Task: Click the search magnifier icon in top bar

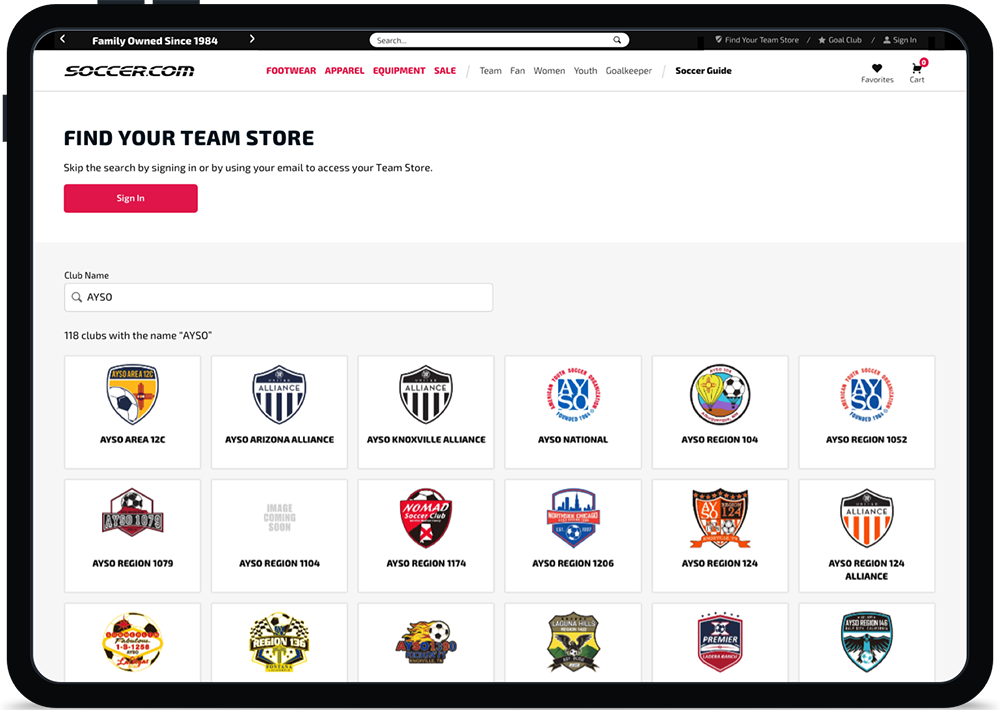Action: 617,40
